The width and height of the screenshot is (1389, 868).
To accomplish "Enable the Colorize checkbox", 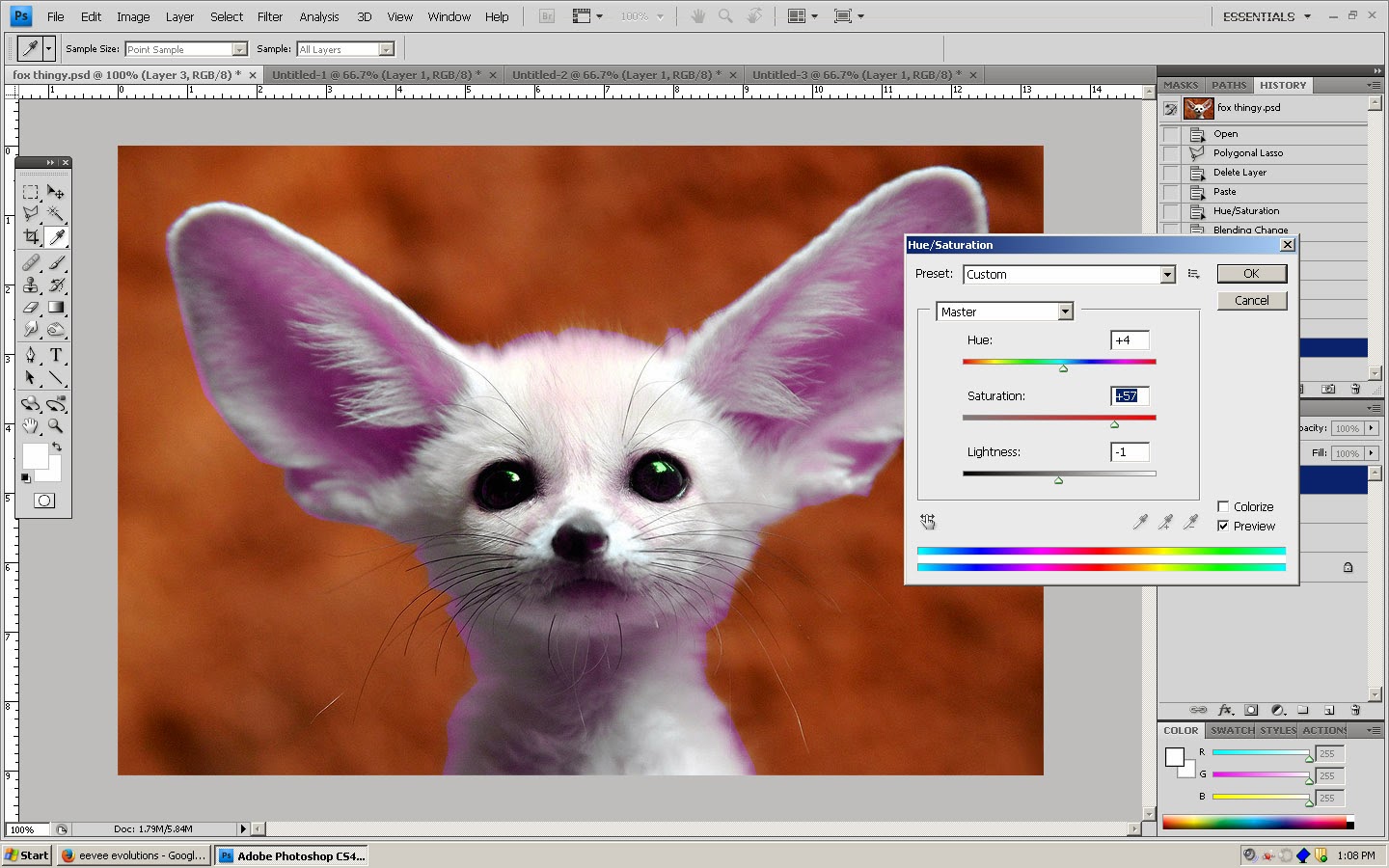I will click(x=1223, y=506).
